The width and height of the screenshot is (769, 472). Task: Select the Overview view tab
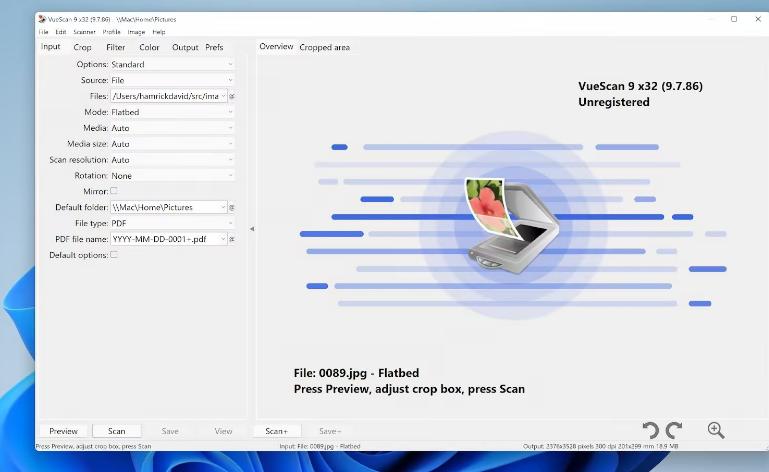276,47
